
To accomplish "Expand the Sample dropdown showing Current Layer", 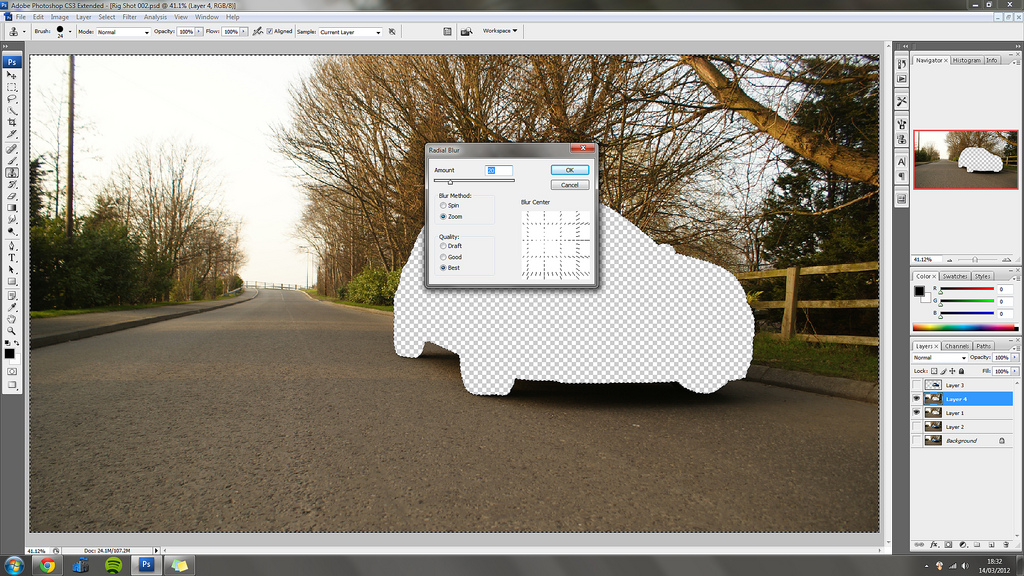I will pos(351,32).
